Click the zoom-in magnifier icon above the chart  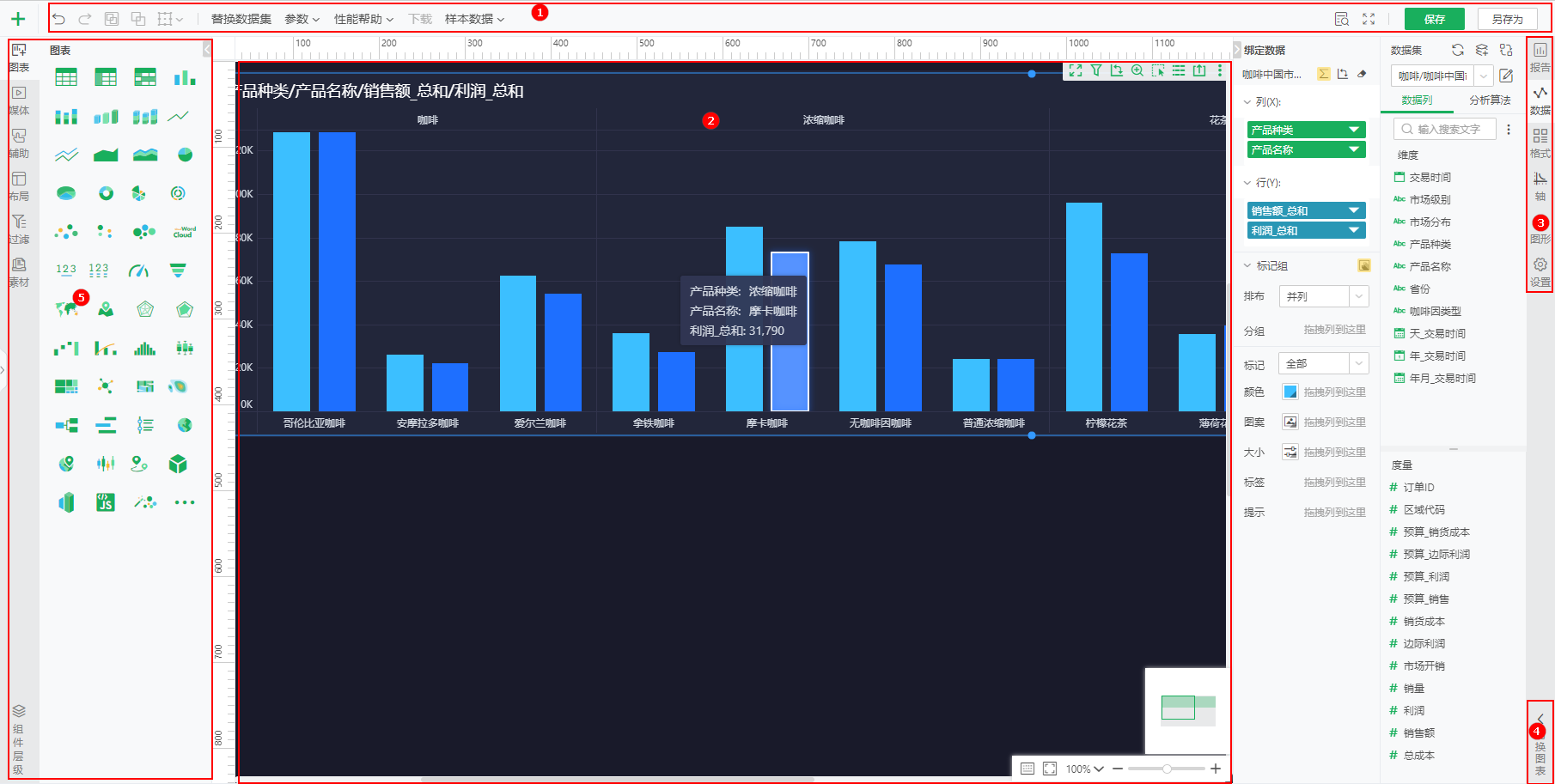point(1137,71)
